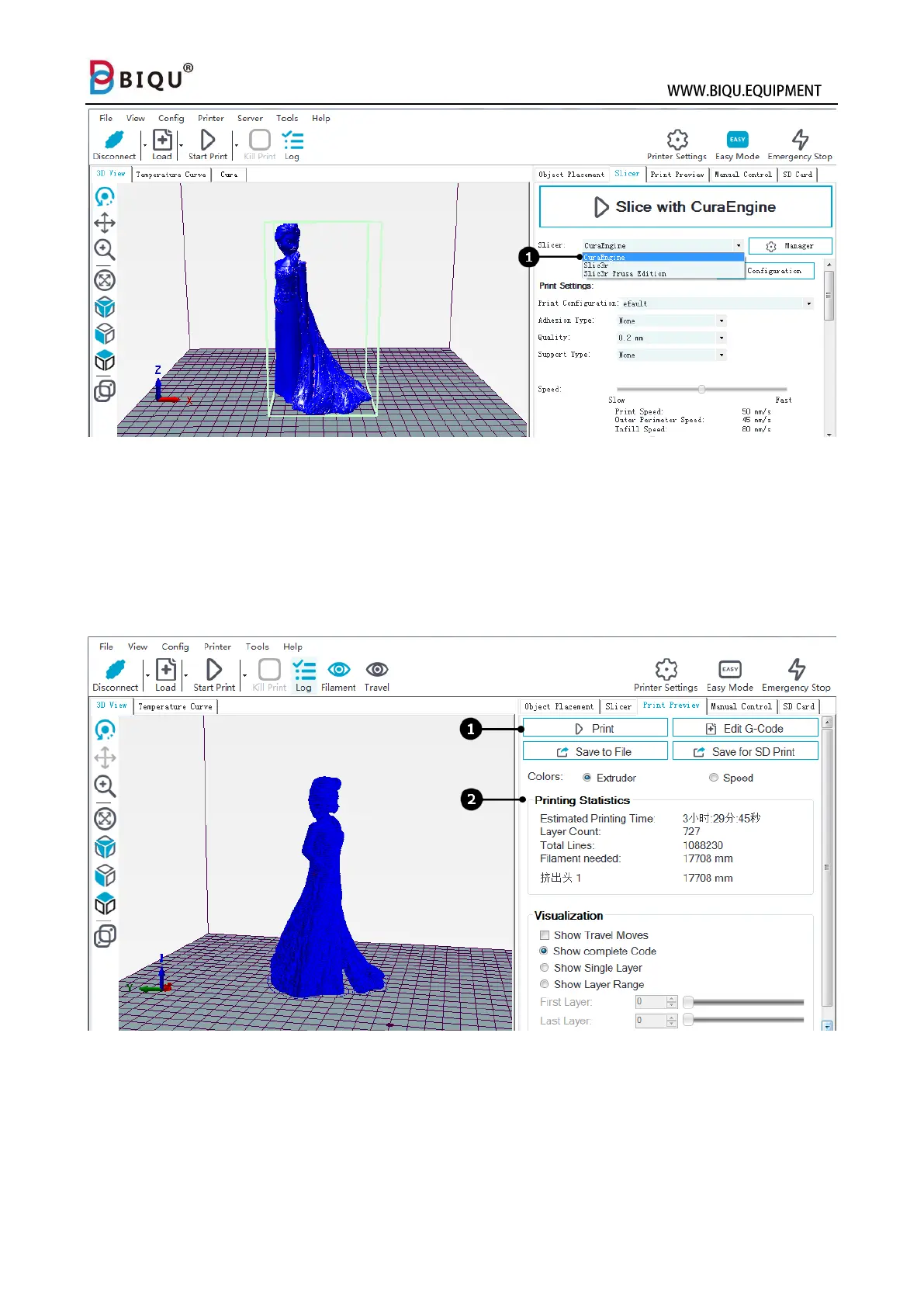The height and width of the screenshot is (1307, 924).
Task: Select the Zoom magnifier tool in Slicer-tab window
Action: (105, 250)
